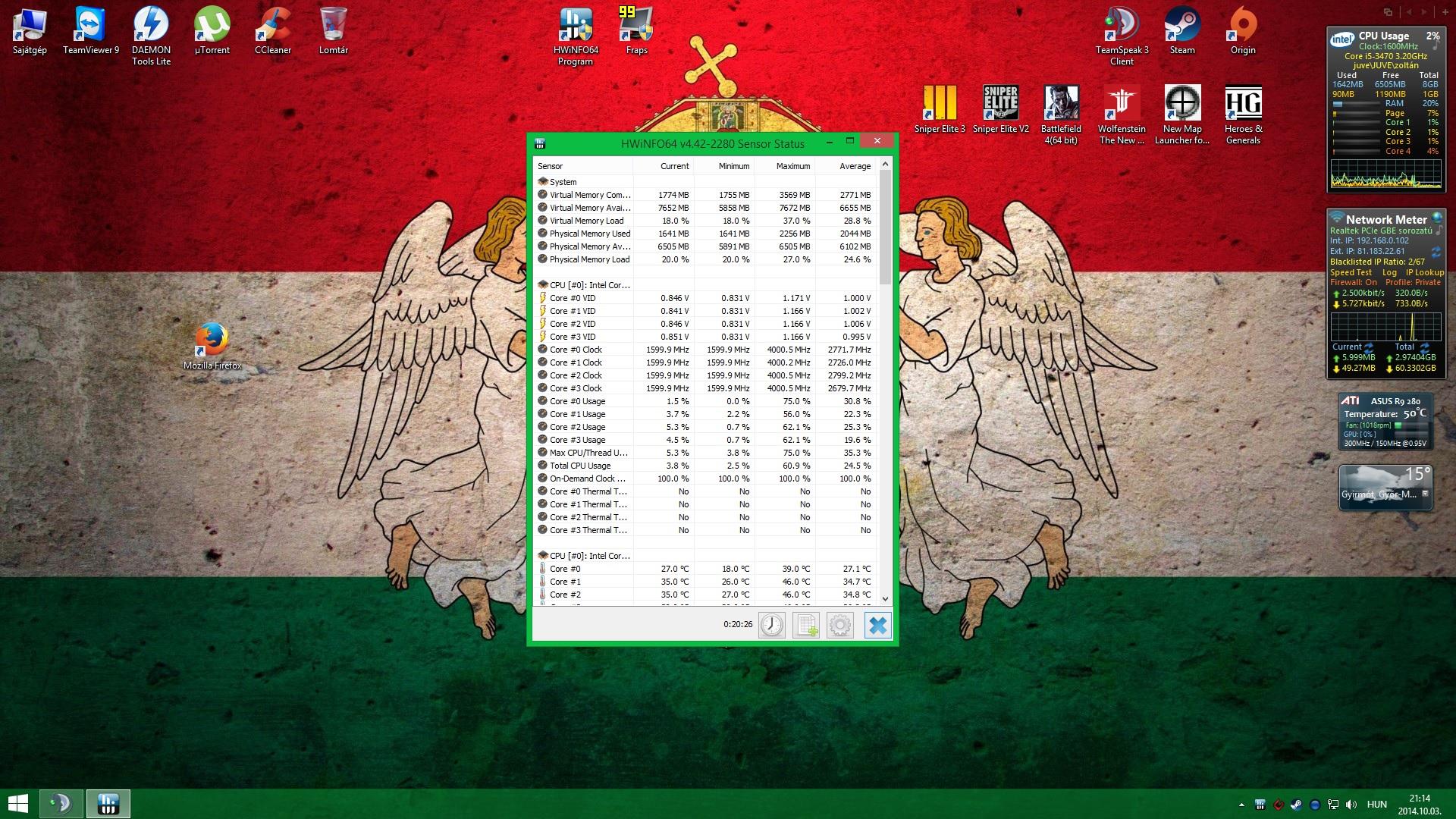1456x819 pixels.
Task: Open TeamSpeak 3 Client shortcut
Action: click(x=1122, y=36)
